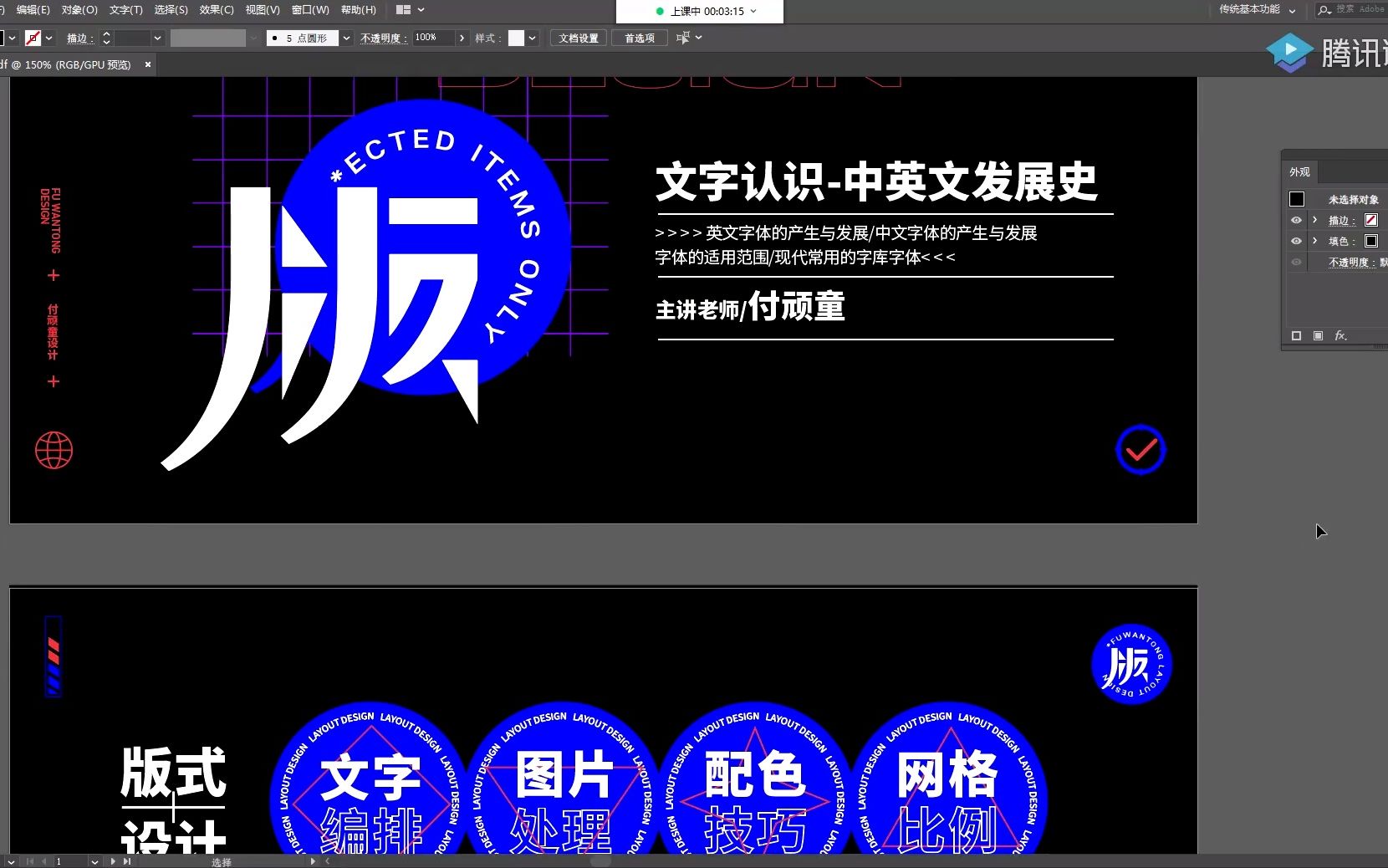Expand the opacity slider arrow
1388x868 pixels.
pos(462,38)
